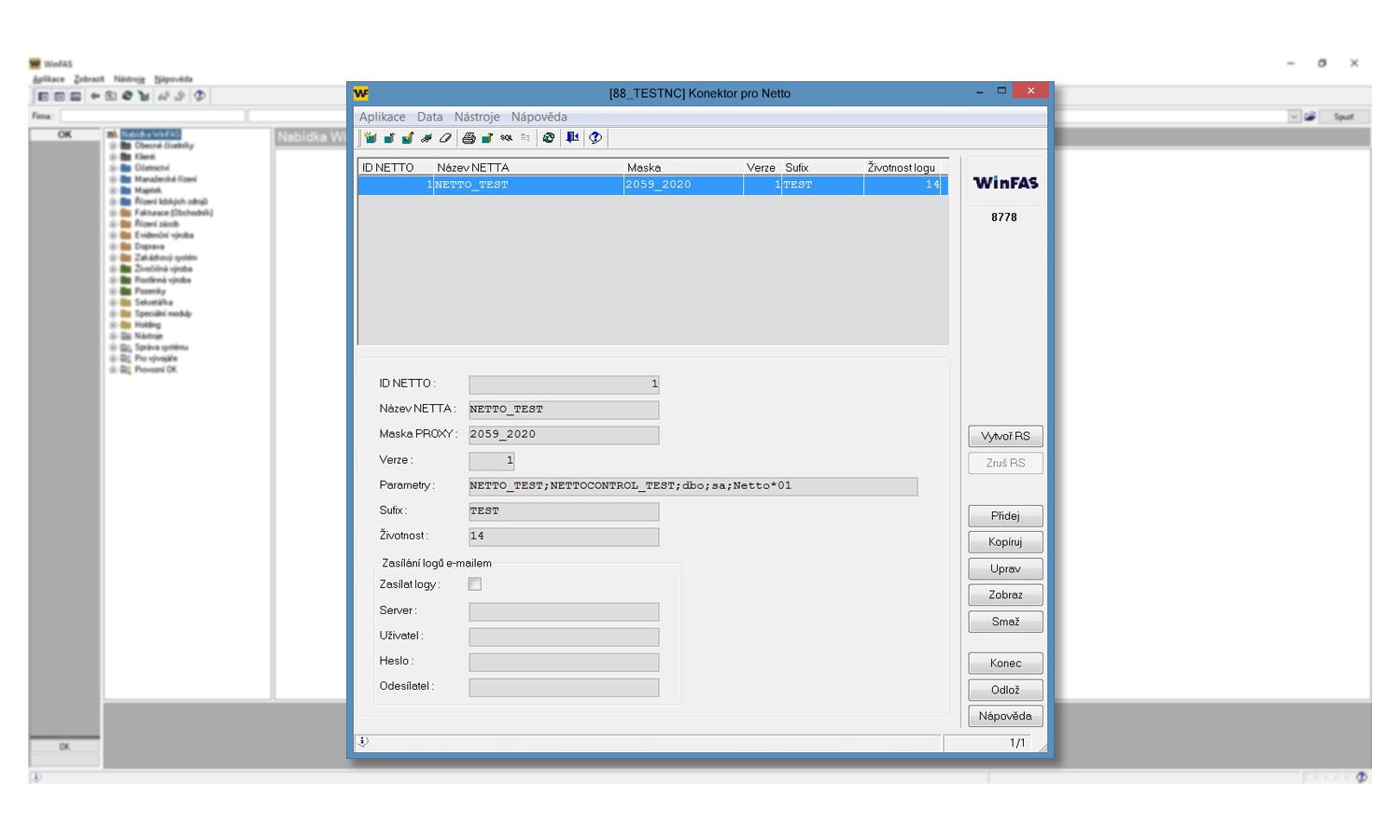
Task: Expand the Doprava tree folder
Action: coord(113,246)
